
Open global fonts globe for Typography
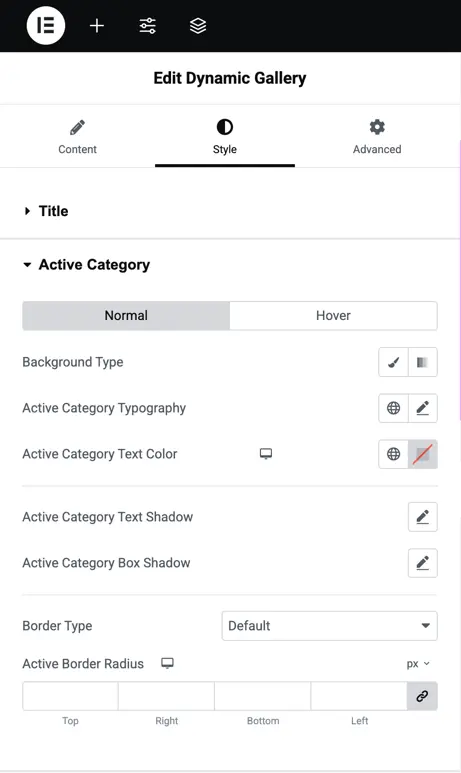[393, 408]
